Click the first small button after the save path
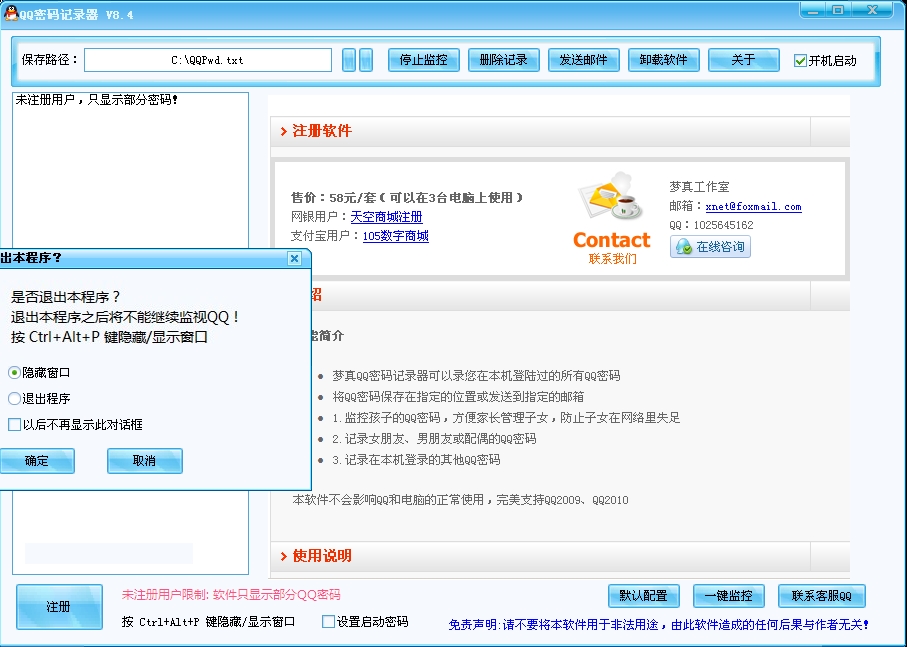Image resolution: width=907 pixels, height=647 pixels. pyautogui.click(x=349, y=60)
